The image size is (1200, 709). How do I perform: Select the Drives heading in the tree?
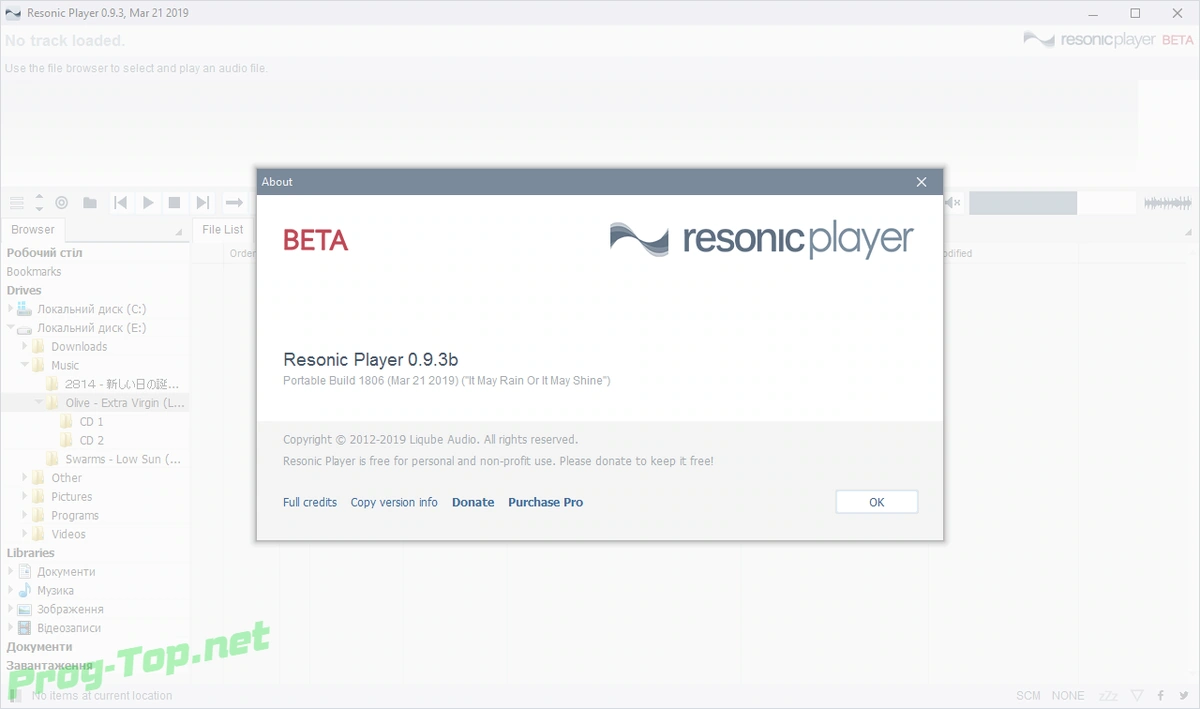tap(24, 290)
